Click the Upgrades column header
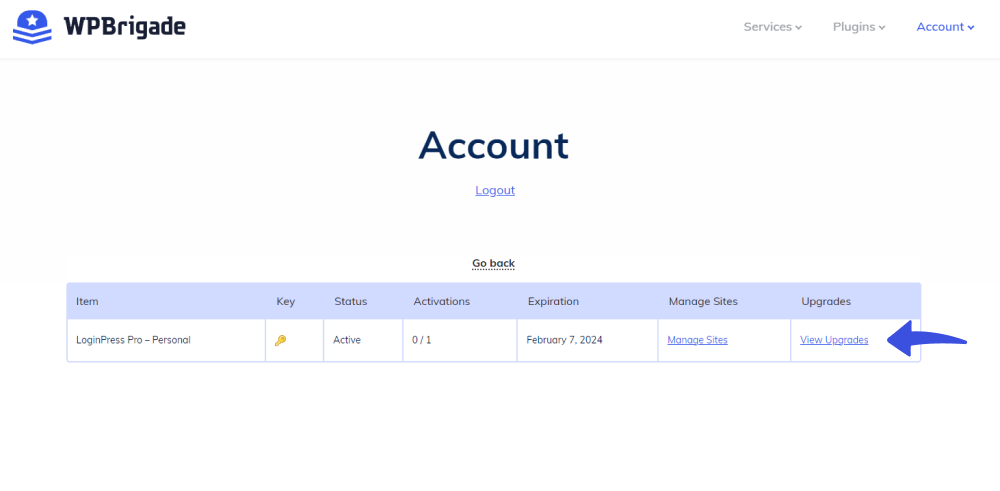The height and width of the screenshot is (491, 1000). 826,301
